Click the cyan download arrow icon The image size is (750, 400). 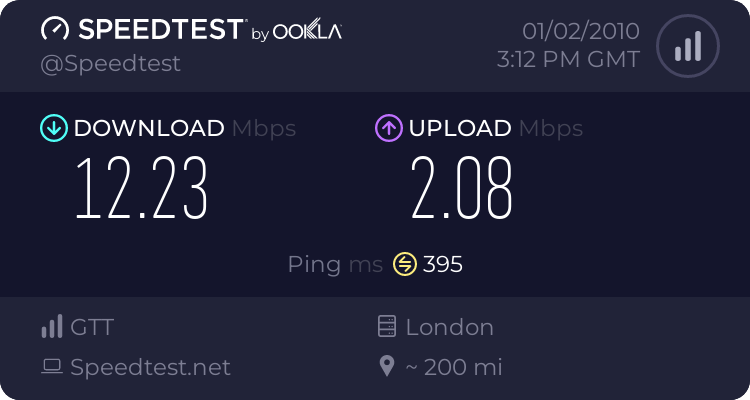click(53, 128)
